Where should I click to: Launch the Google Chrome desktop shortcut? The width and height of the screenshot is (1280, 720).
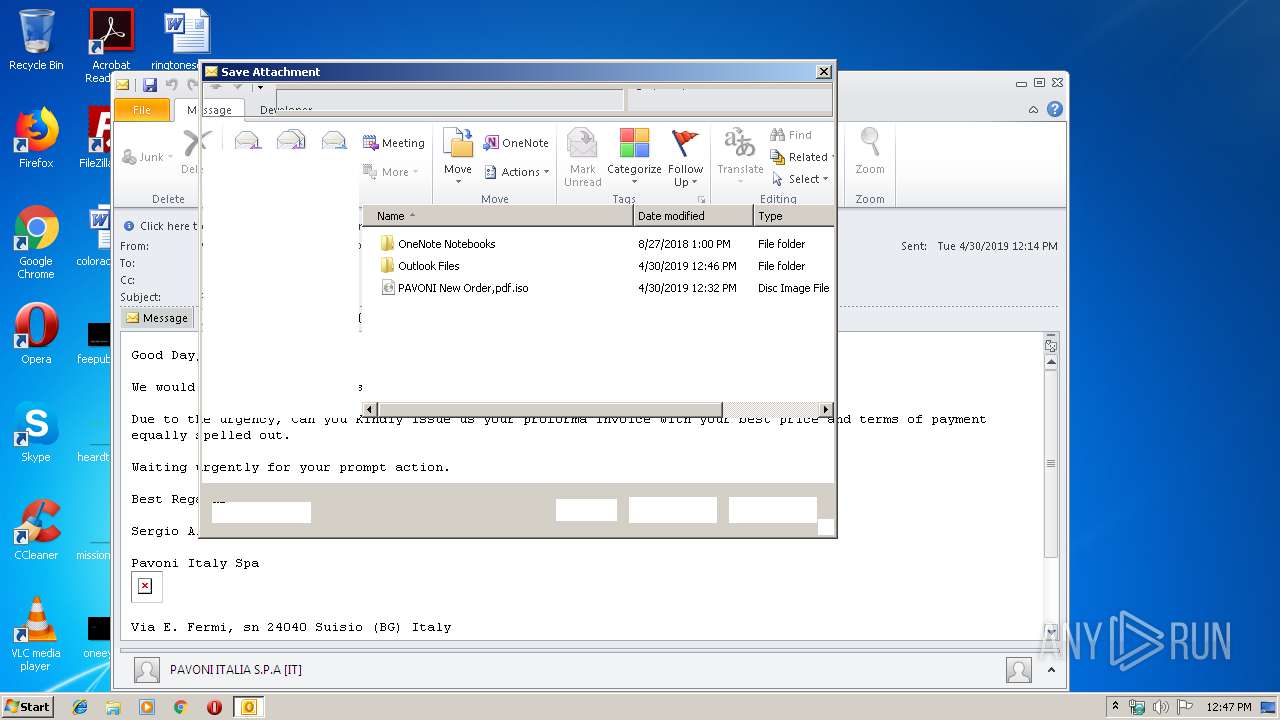36,242
